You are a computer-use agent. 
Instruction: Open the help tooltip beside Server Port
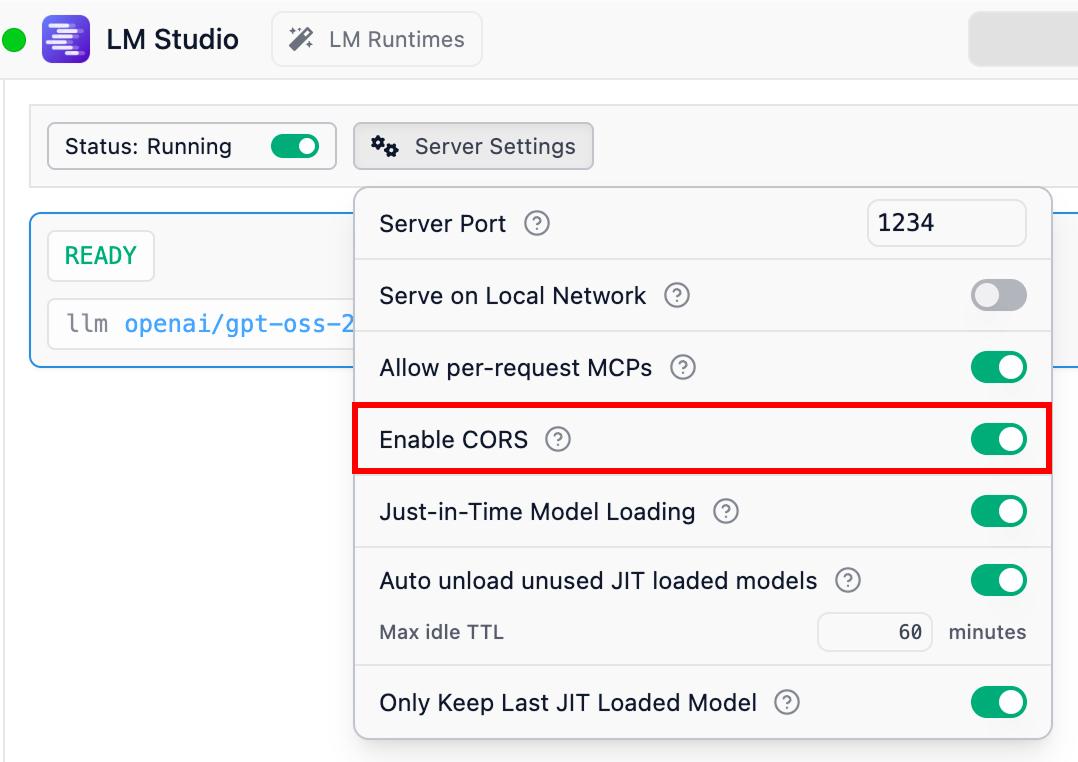tap(537, 224)
